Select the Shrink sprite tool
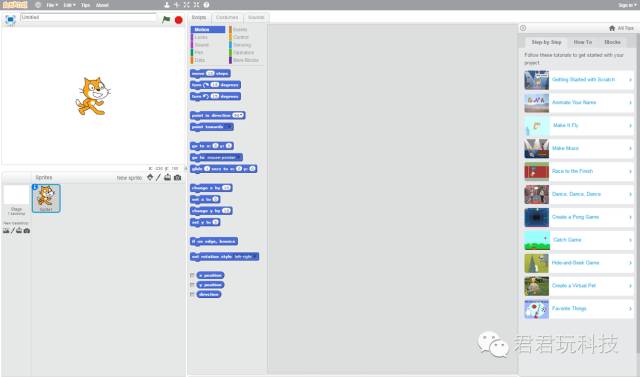This screenshot has width=640, height=377. tap(196, 5)
